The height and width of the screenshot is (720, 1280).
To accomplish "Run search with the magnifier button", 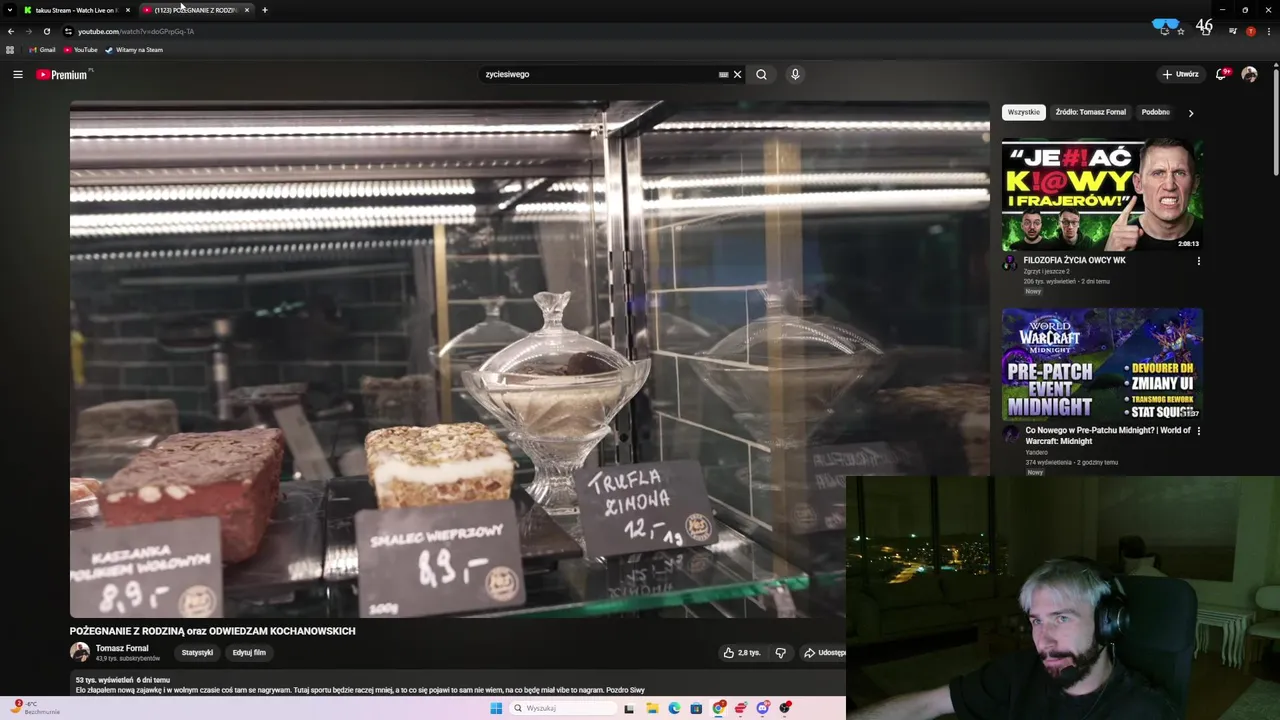I will (761, 74).
